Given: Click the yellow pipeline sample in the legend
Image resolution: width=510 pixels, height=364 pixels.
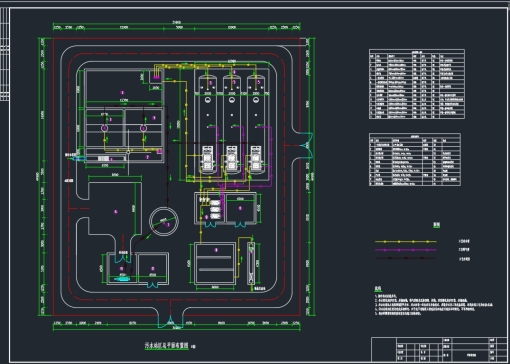Looking at the screenshot, I should 406,241.
